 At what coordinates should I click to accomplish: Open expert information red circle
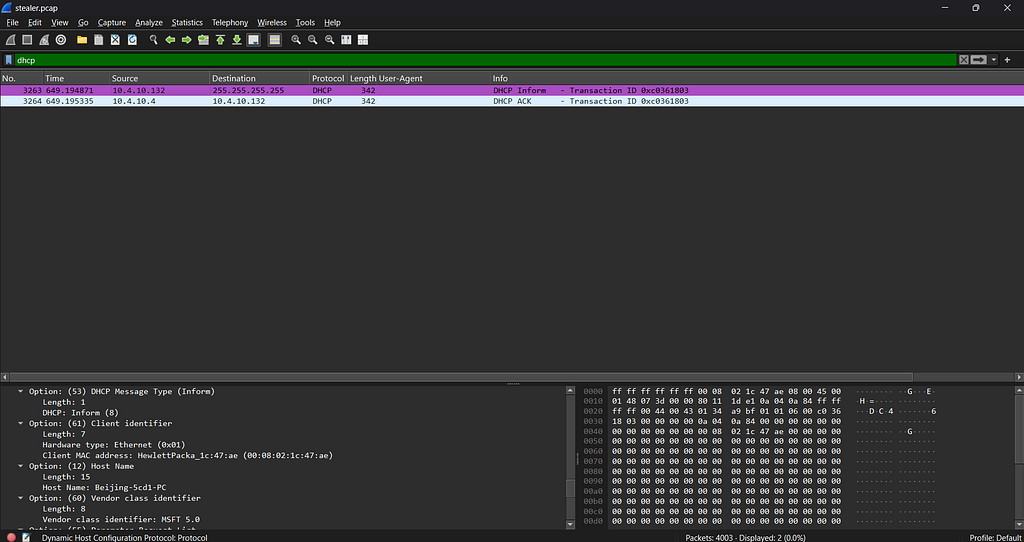point(11,537)
